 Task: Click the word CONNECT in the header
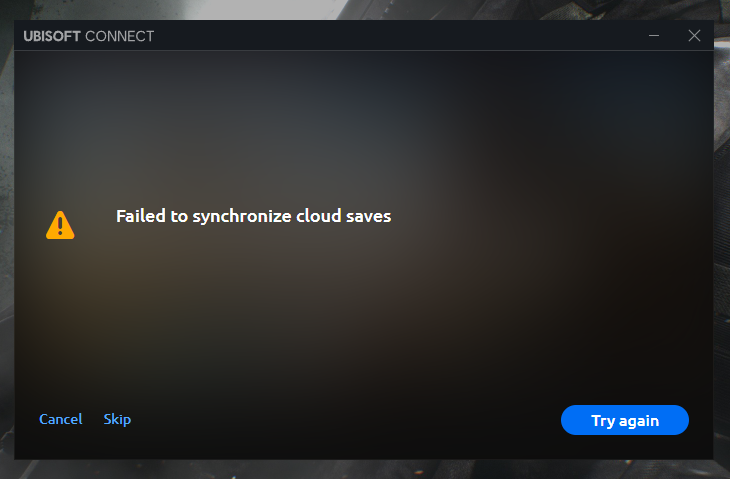click(119, 37)
